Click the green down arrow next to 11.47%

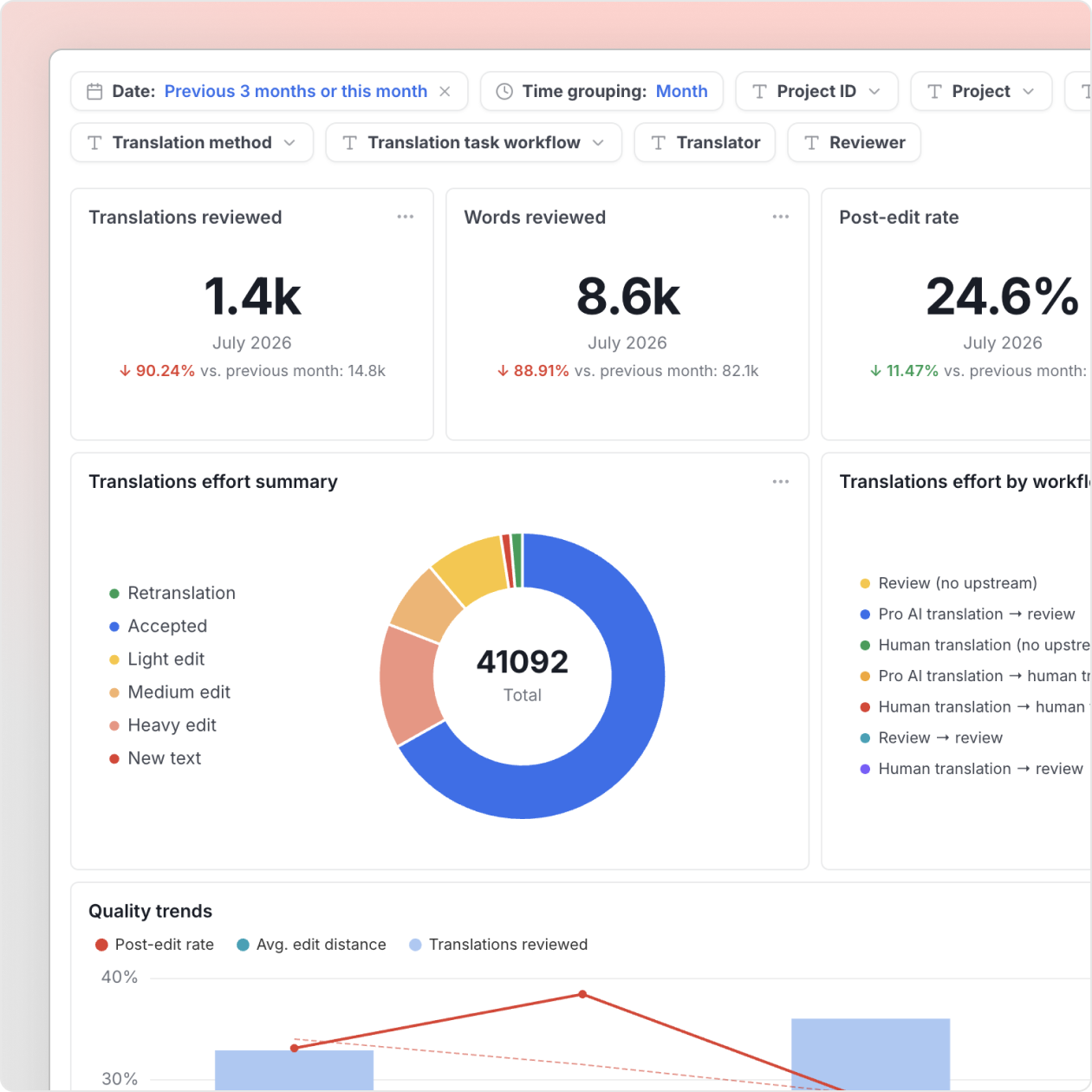(875, 371)
